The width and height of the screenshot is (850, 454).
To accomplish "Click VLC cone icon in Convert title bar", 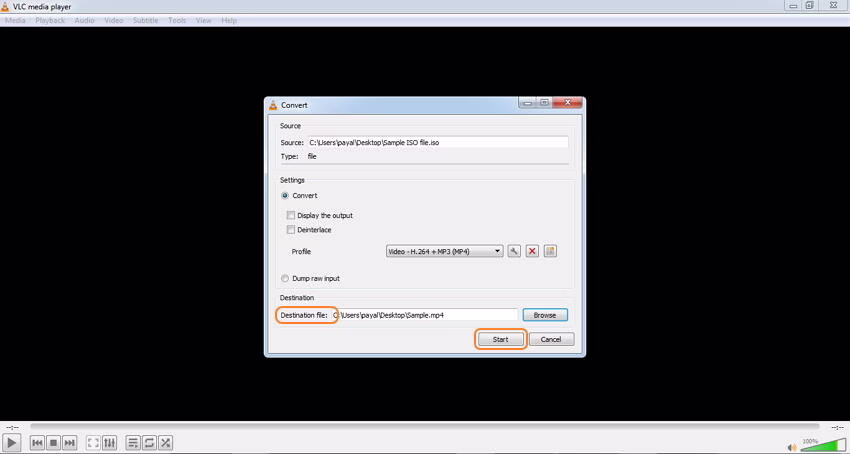I will coord(273,105).
